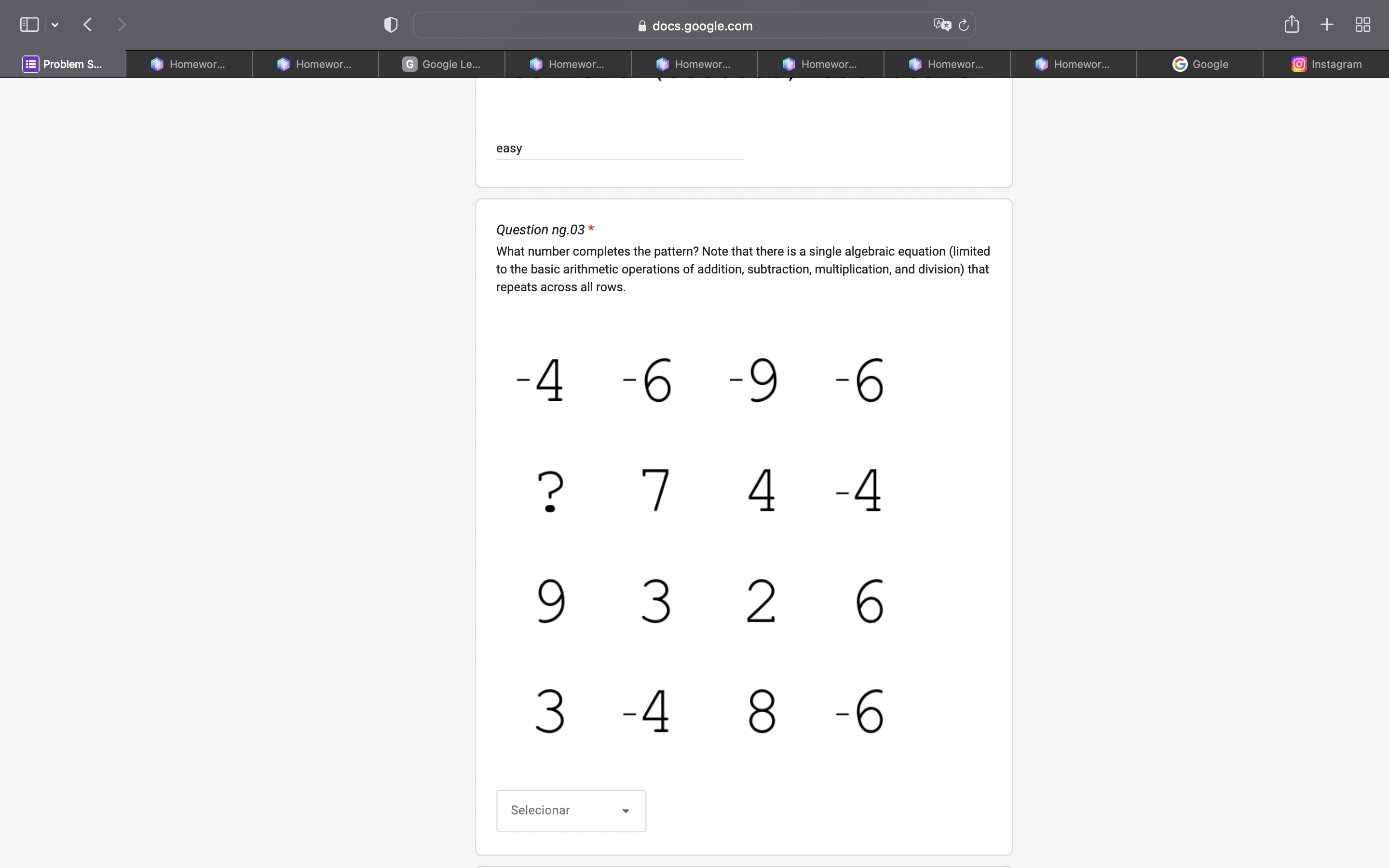
Task: Click the number 2 in the third row
Action: [761, 601]
